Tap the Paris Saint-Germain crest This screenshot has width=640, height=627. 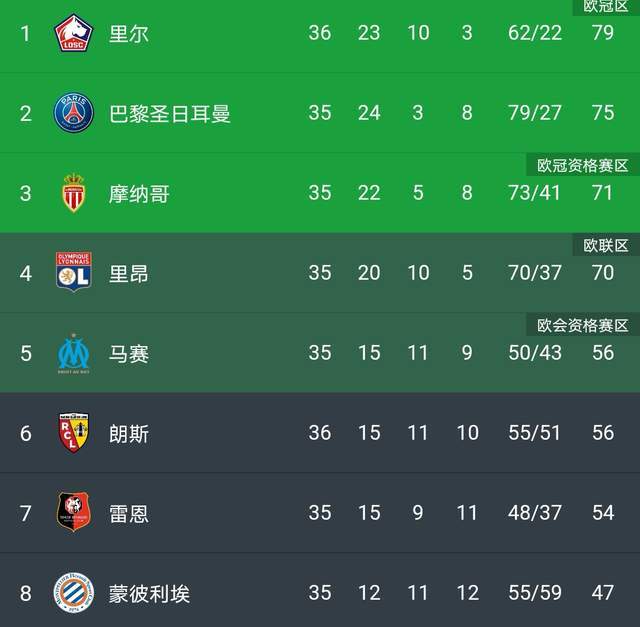point(73,112)
